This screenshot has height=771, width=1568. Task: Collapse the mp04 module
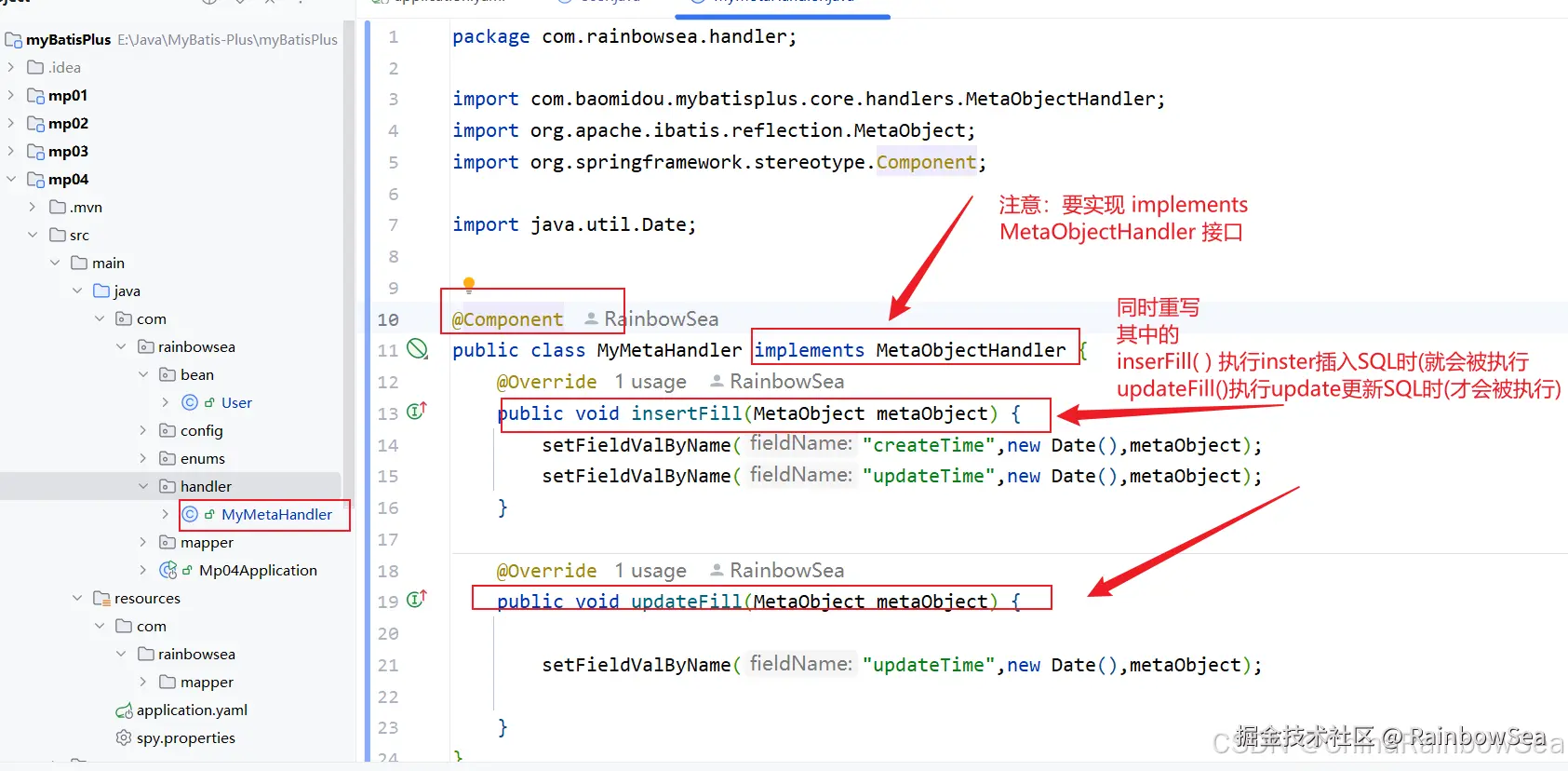coord(11,179)
